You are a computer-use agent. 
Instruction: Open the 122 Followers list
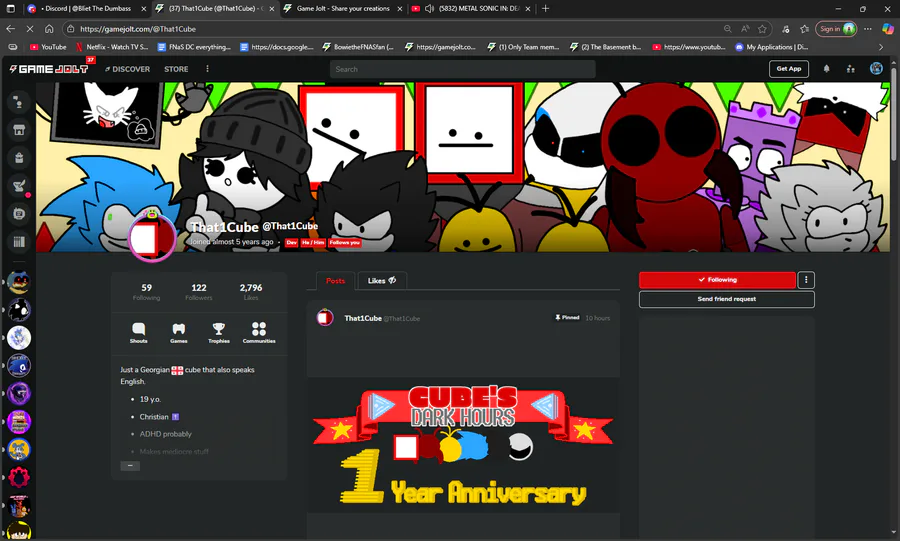[x=199, y=291]
